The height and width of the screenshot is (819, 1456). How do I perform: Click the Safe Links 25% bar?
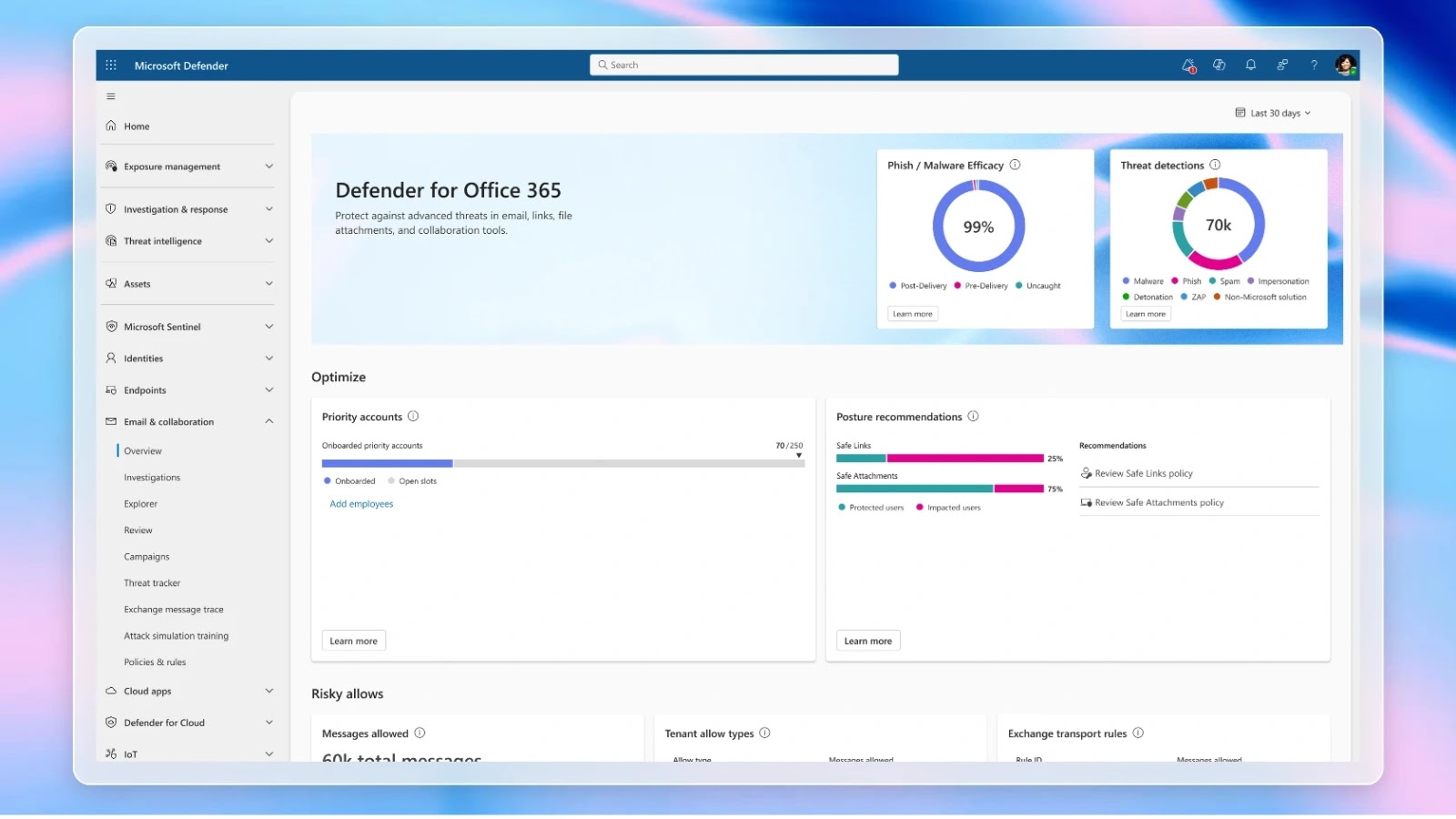[940, 459]
